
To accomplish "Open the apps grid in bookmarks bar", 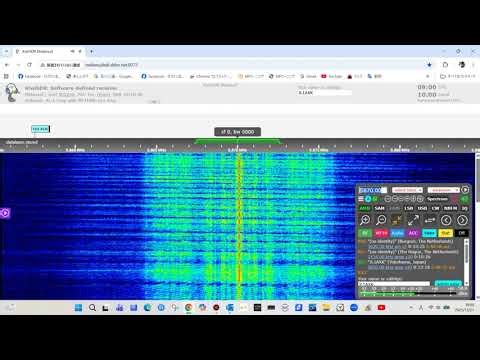I will [x=6, y=76].
